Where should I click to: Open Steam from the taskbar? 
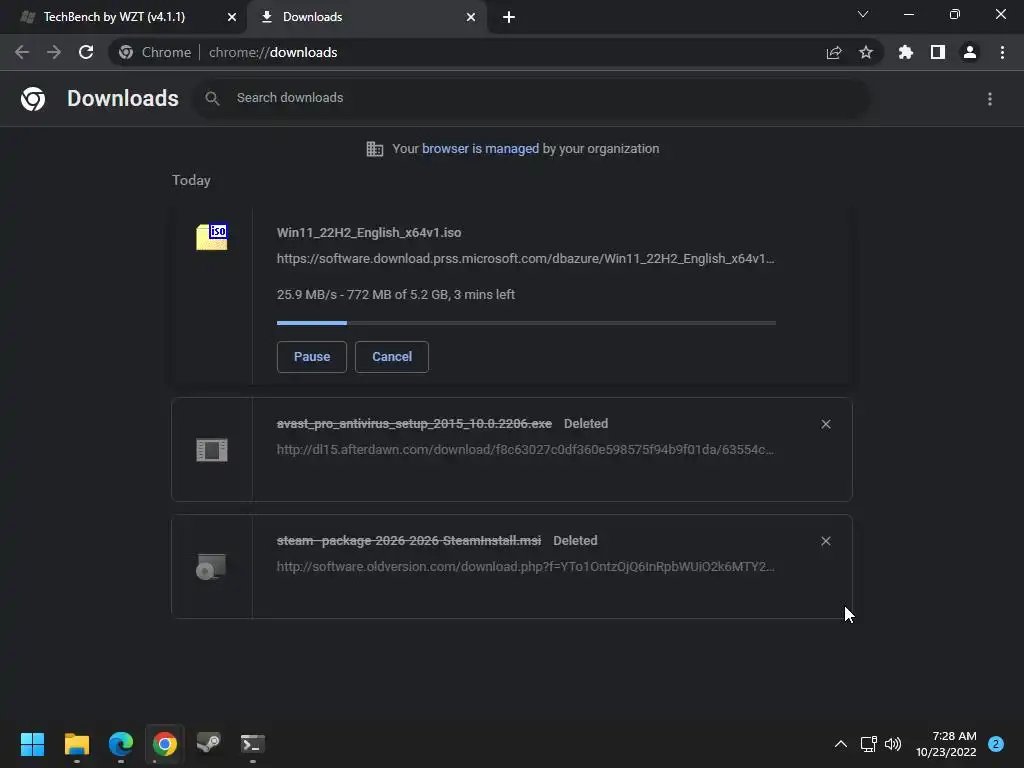click(x=208, y=744)
